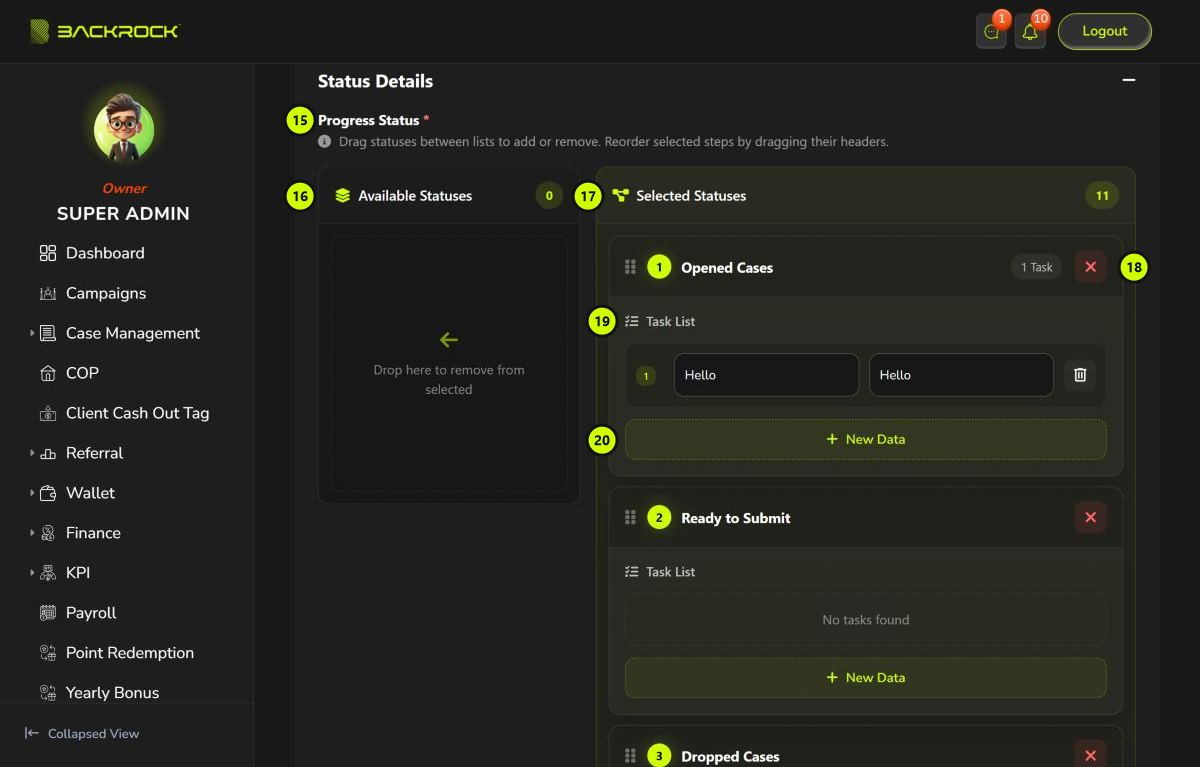The height and width of the screenshot is (767, 1200).
Task: Expand the Referral submenu arrow
Action: [32, 453]
